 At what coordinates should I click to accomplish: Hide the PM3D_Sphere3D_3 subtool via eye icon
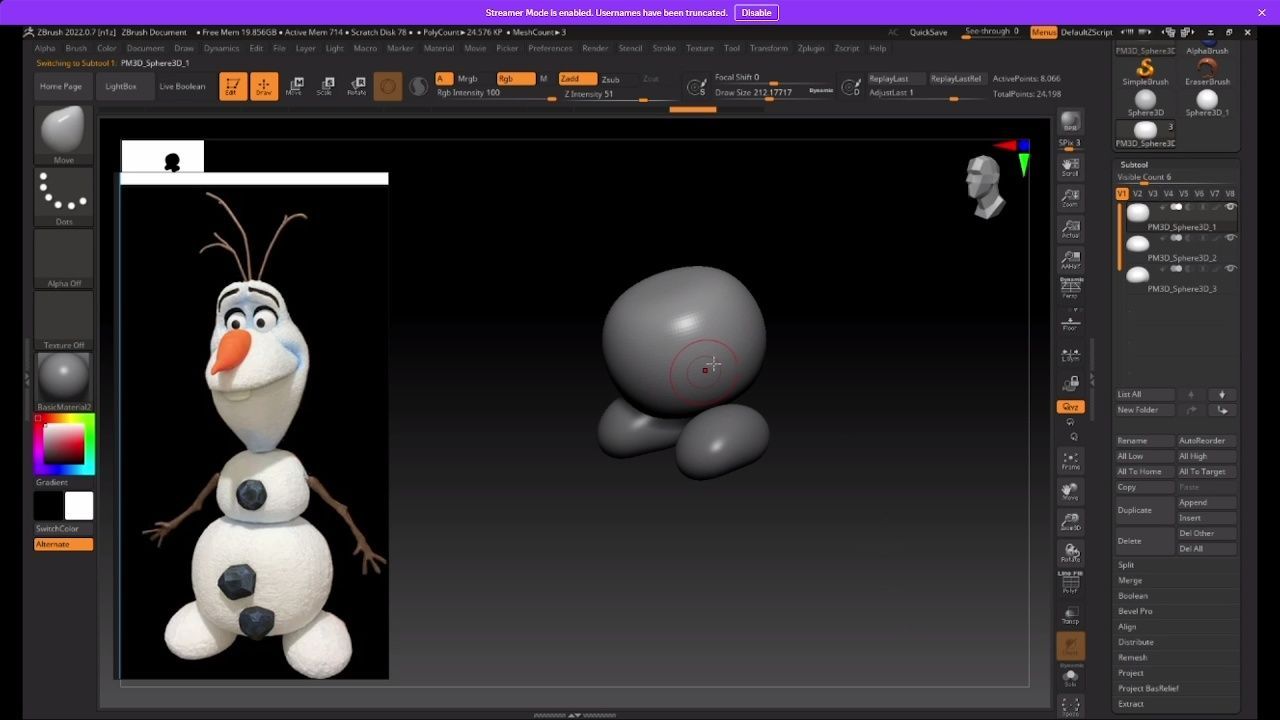(1230, 269)
